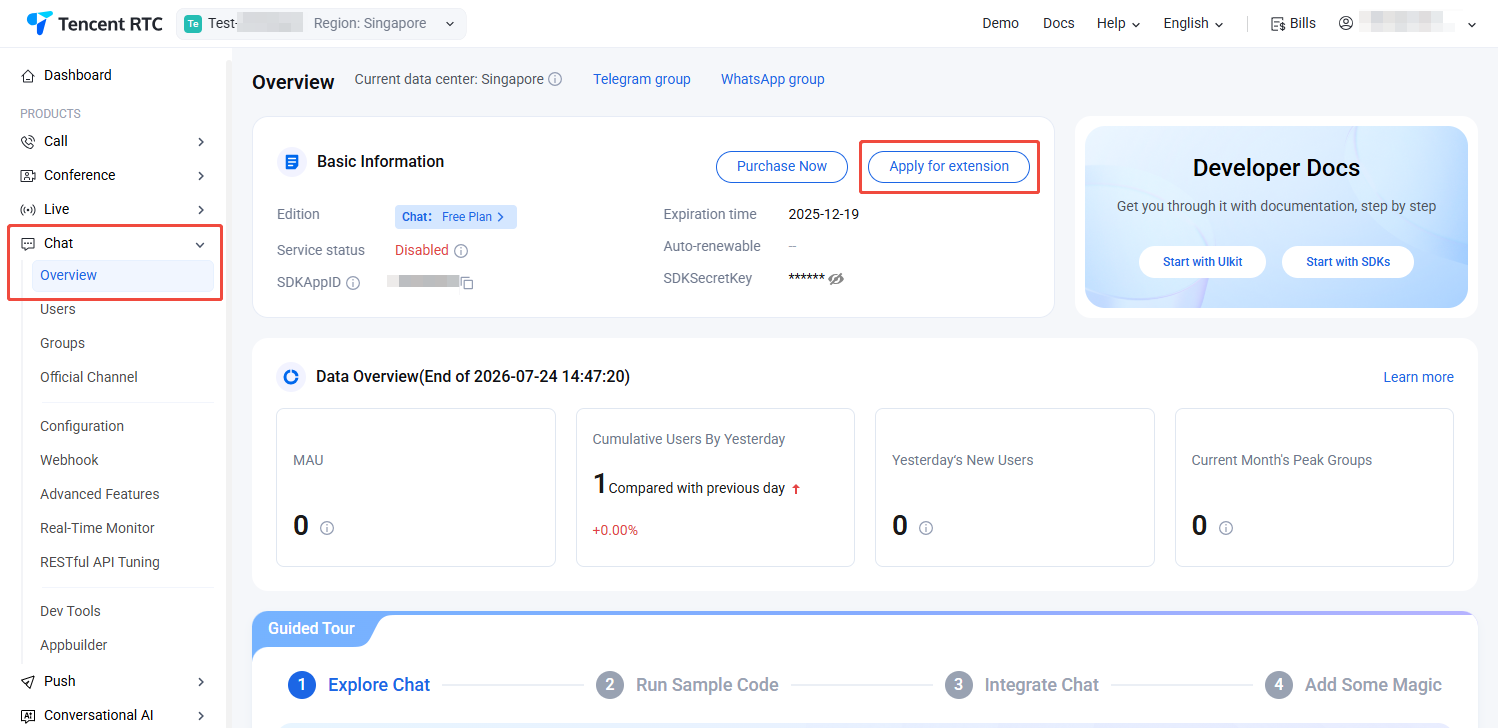Open the Help dropdown menu
Screen dimensions: 1498x728
[x=1118, y=24]
